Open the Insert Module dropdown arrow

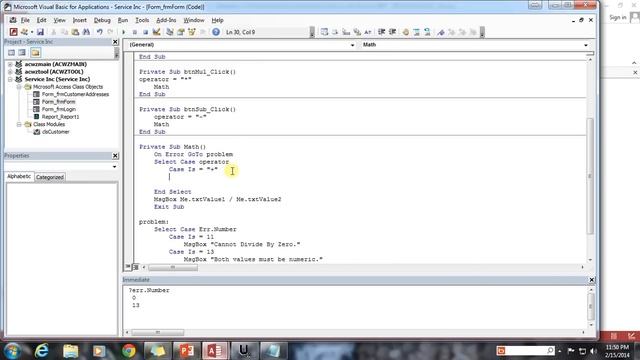pos(32,32)
